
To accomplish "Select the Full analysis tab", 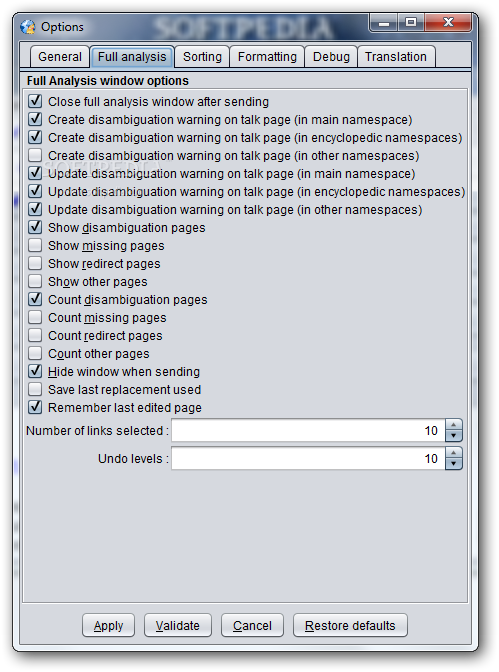I will click(132, 57).
